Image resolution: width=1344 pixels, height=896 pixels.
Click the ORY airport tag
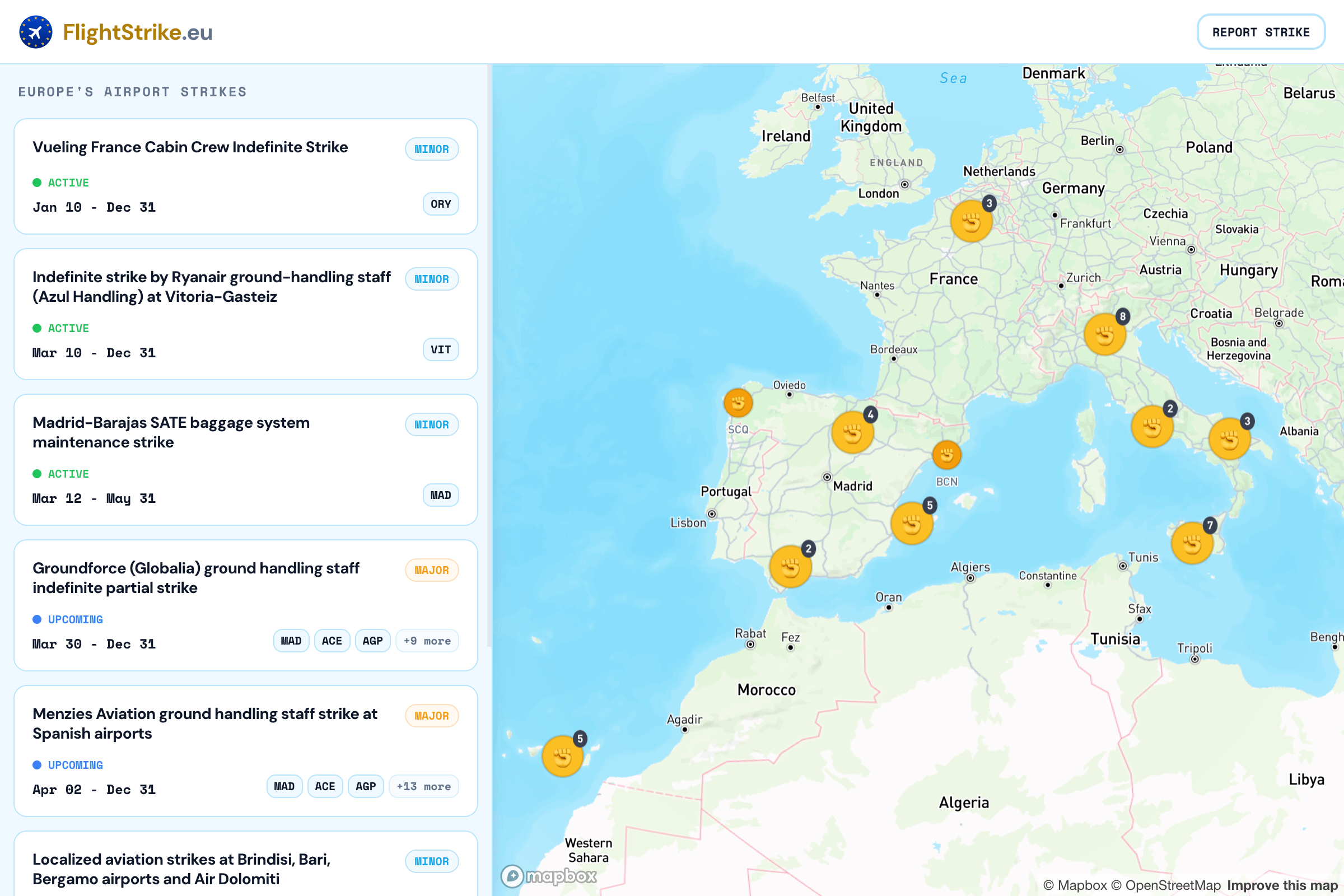(x=441, y=204)
